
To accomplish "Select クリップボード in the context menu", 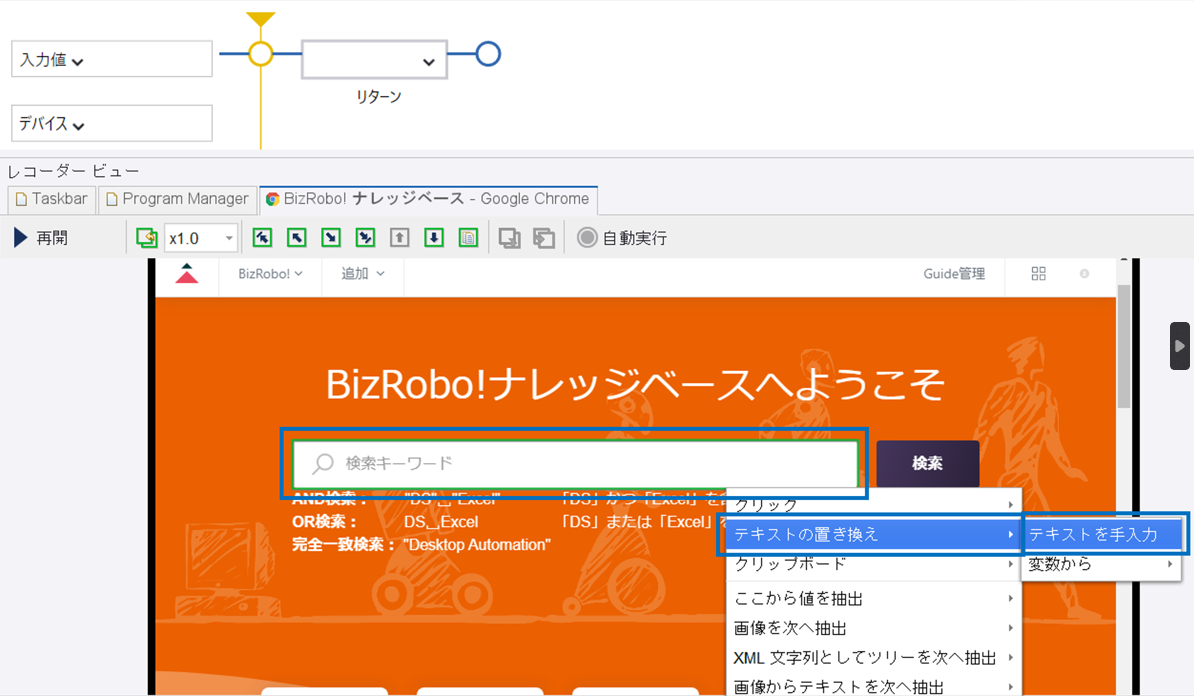I will pos(873,564).
